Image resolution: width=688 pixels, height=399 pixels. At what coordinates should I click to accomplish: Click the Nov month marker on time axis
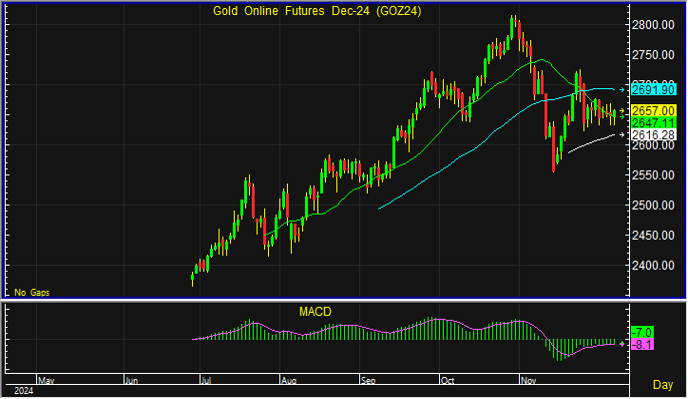point(529,381)
